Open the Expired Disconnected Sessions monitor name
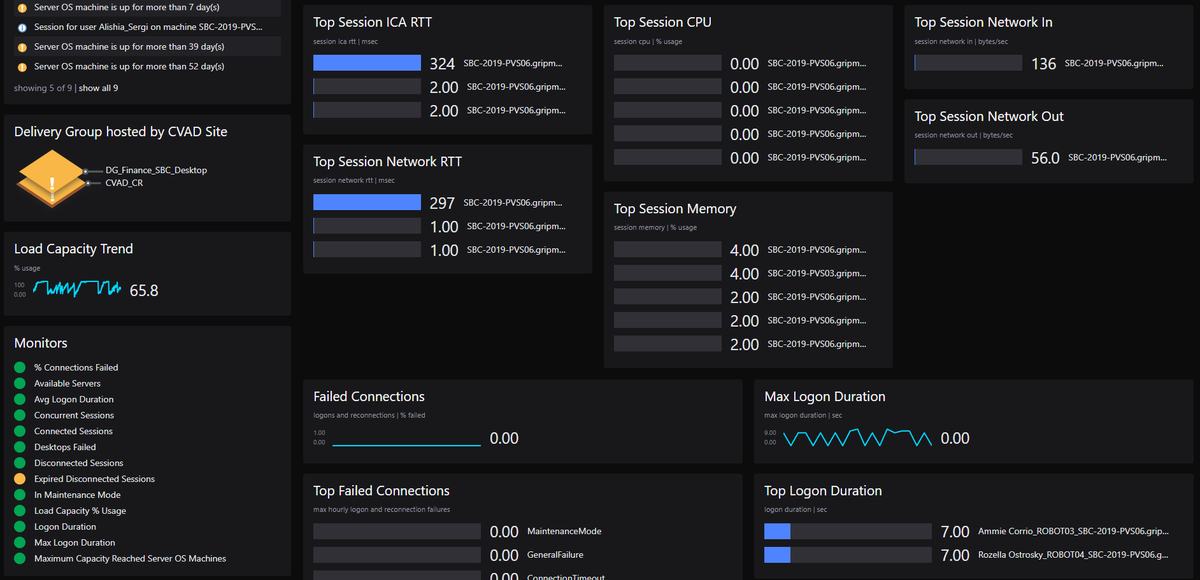 pos(94,479)
